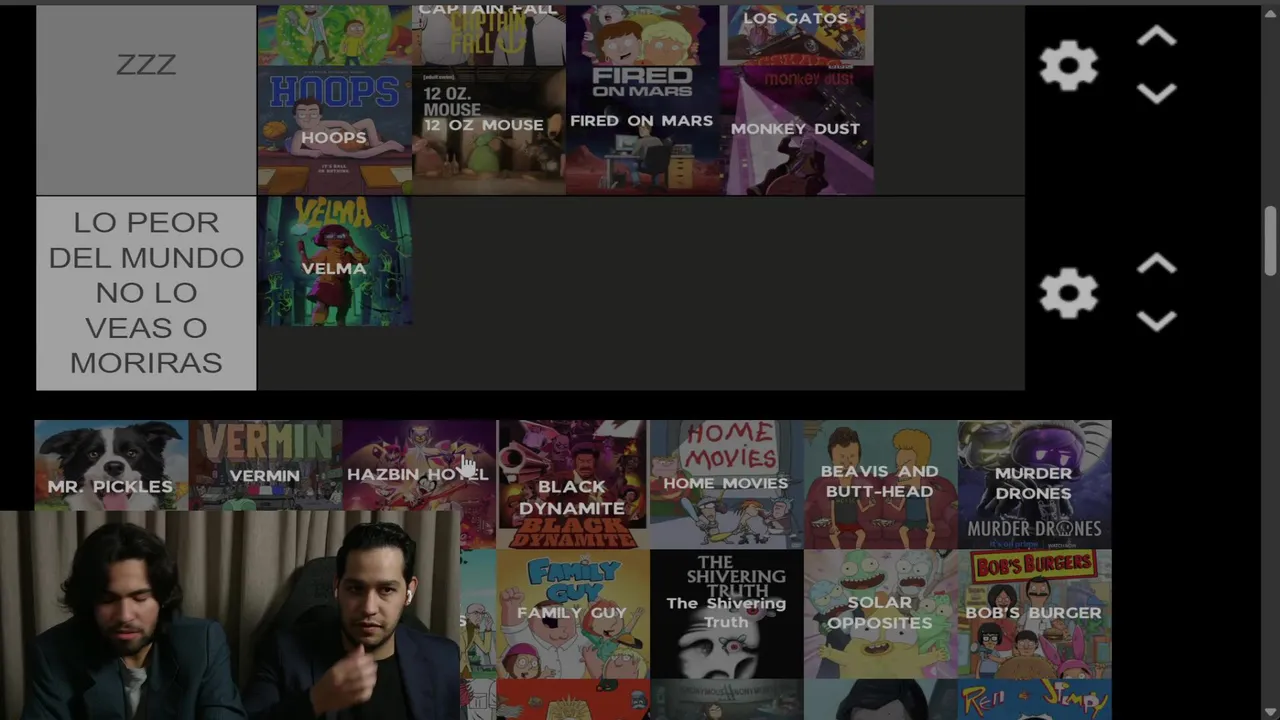Pick the Hazbin Hotel thumbnail
Viewport: 1280px width, 720px height.
click(419, 466)
